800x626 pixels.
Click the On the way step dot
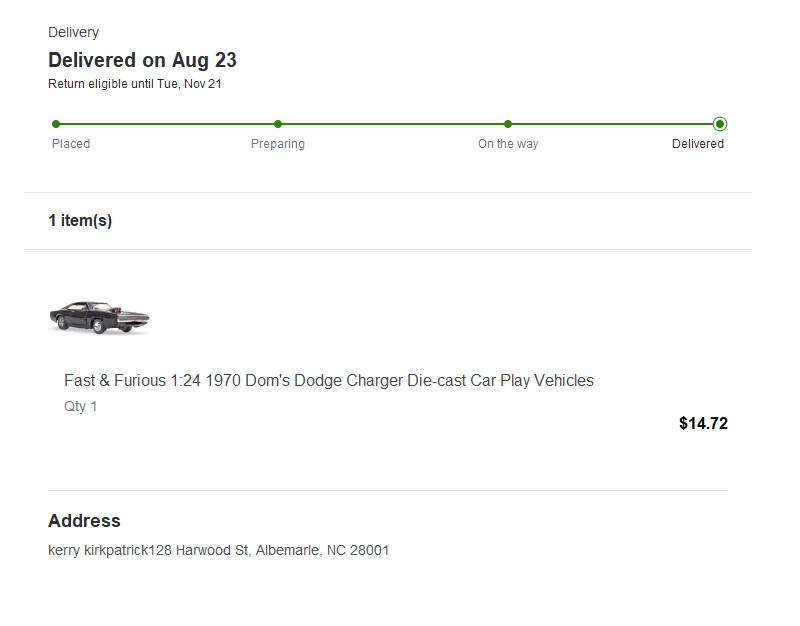point(508,124)
